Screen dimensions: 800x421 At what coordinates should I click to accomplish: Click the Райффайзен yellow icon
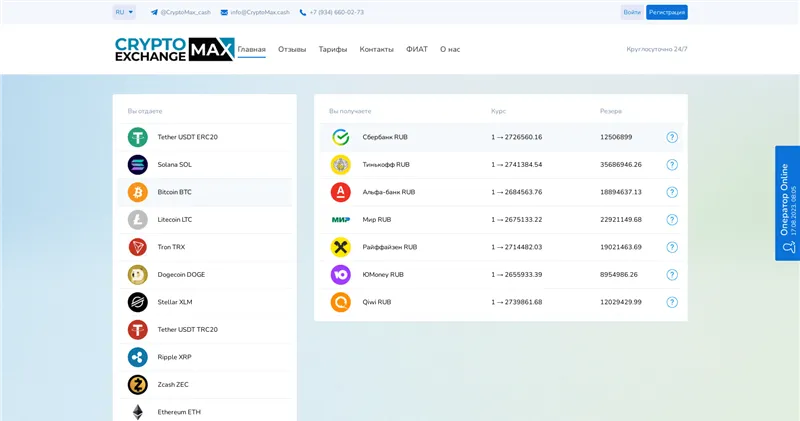click(x=340, y=247)
